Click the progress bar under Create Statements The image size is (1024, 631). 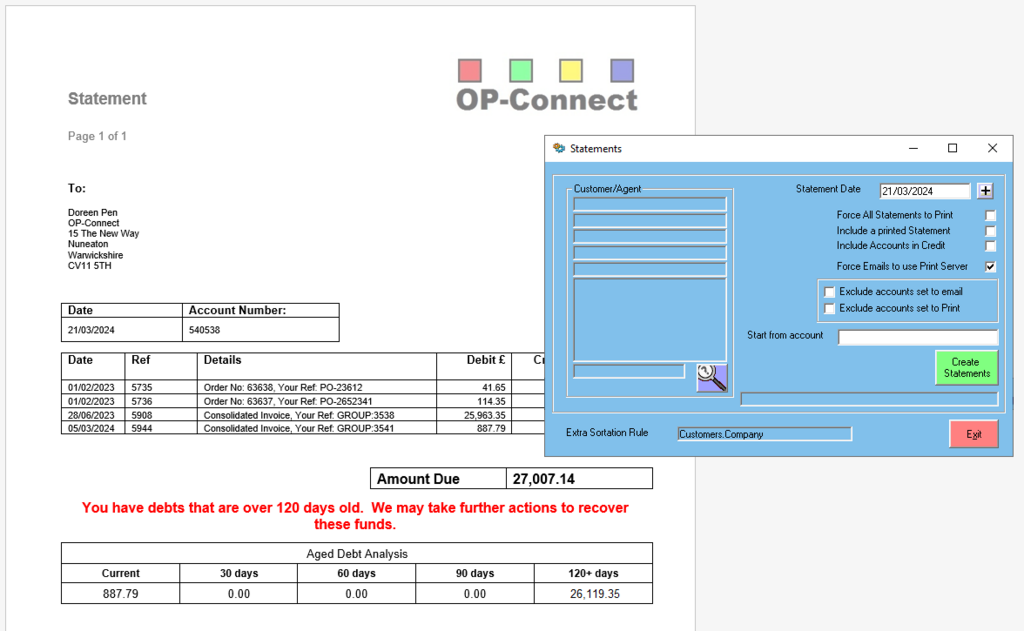(x=869, y=398)
